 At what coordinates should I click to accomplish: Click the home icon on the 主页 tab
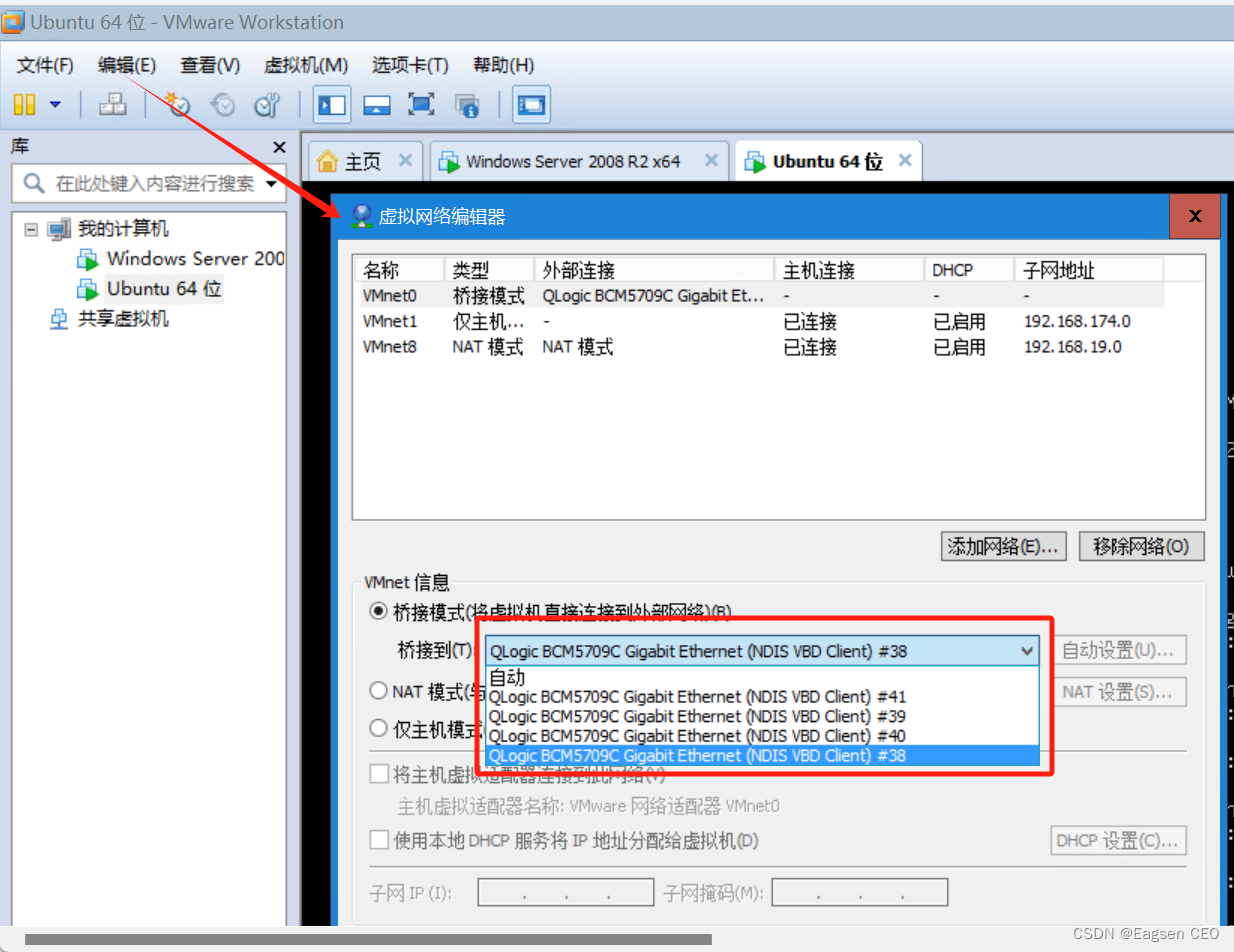326,161
